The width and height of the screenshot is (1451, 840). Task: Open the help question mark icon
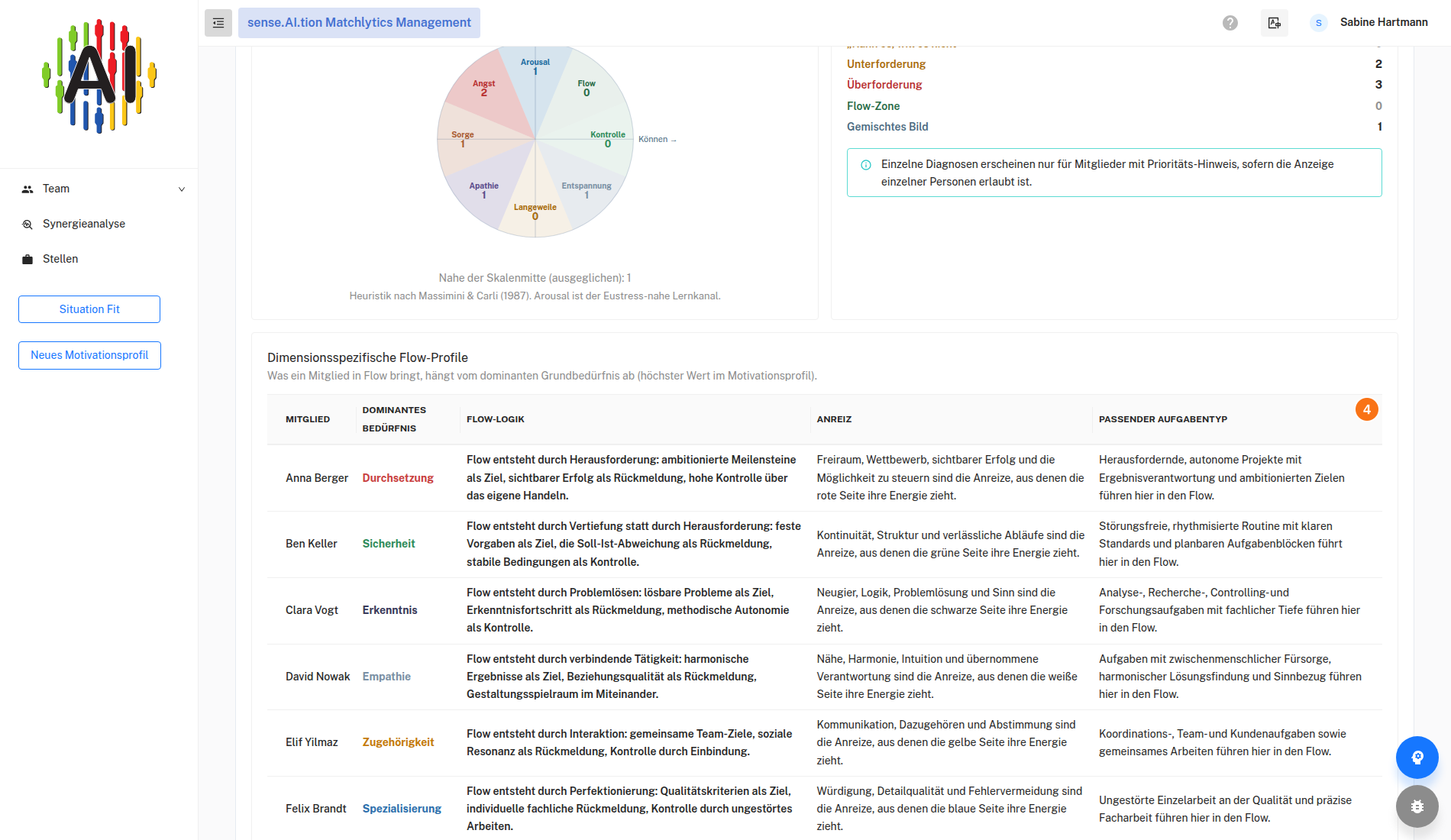1230,23
